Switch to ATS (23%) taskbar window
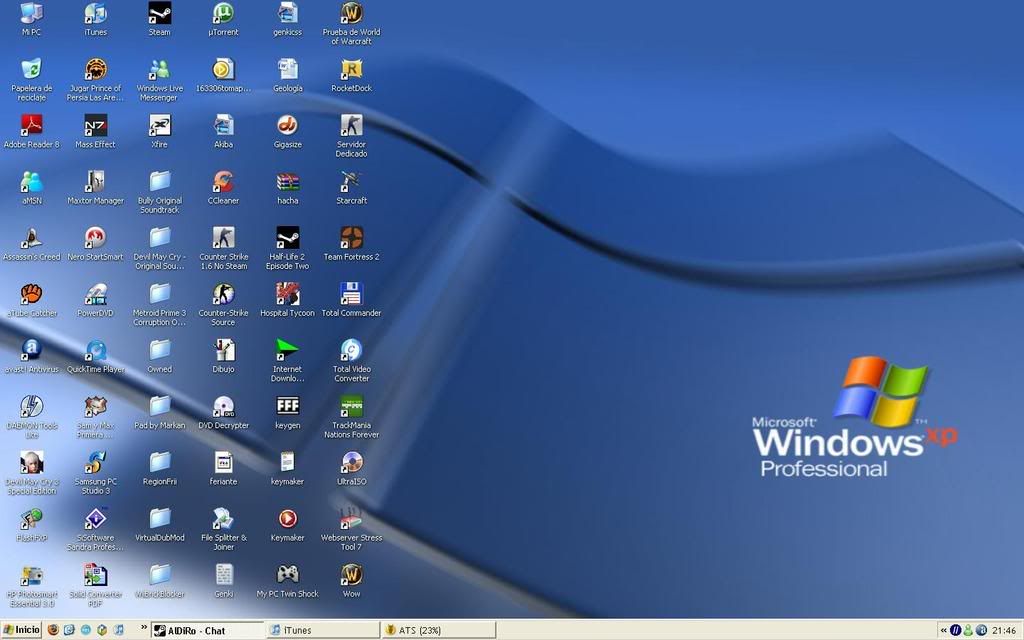 (439, 630)
